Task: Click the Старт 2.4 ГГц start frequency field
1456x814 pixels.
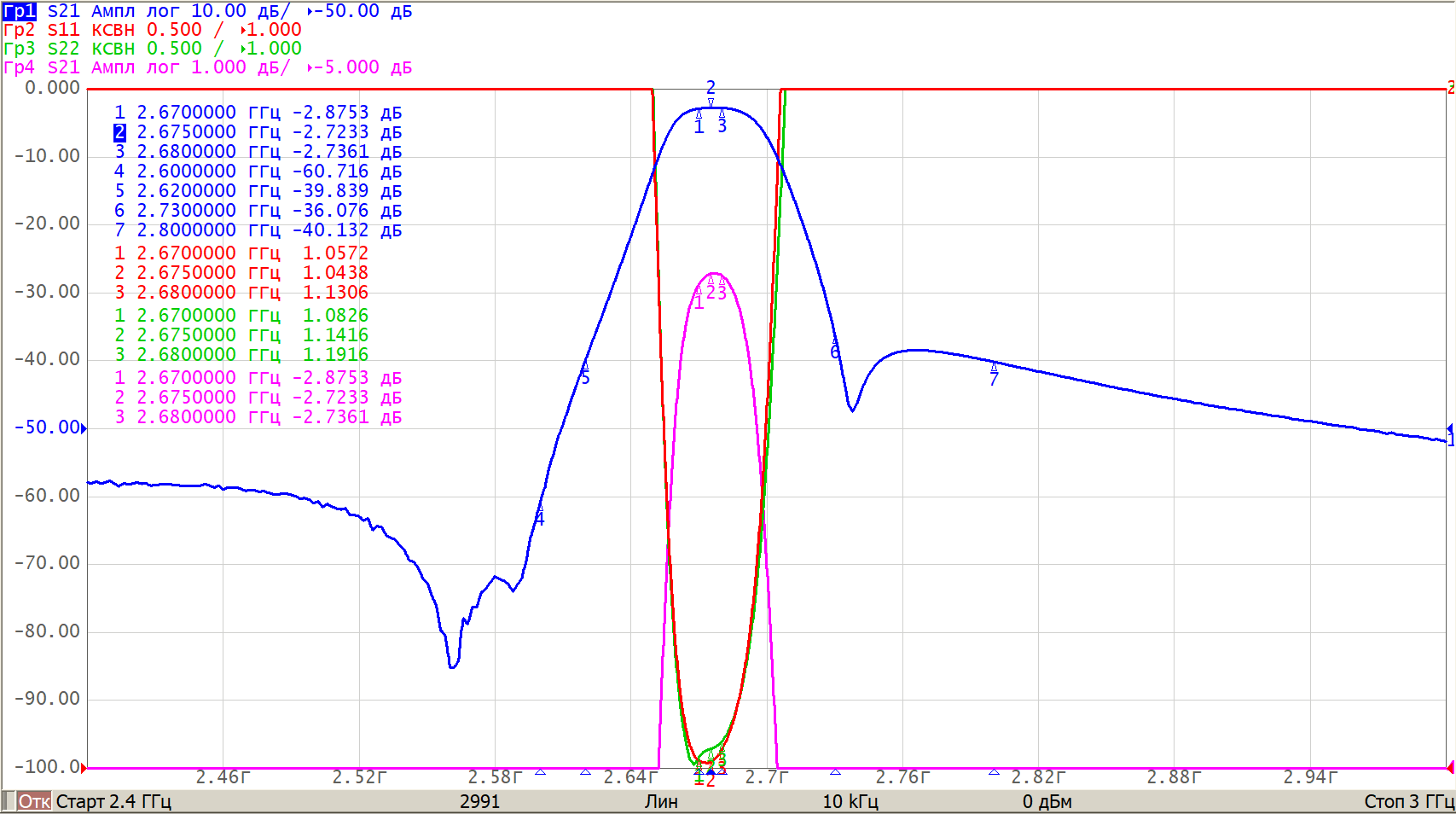Action: tap(113, 802)
